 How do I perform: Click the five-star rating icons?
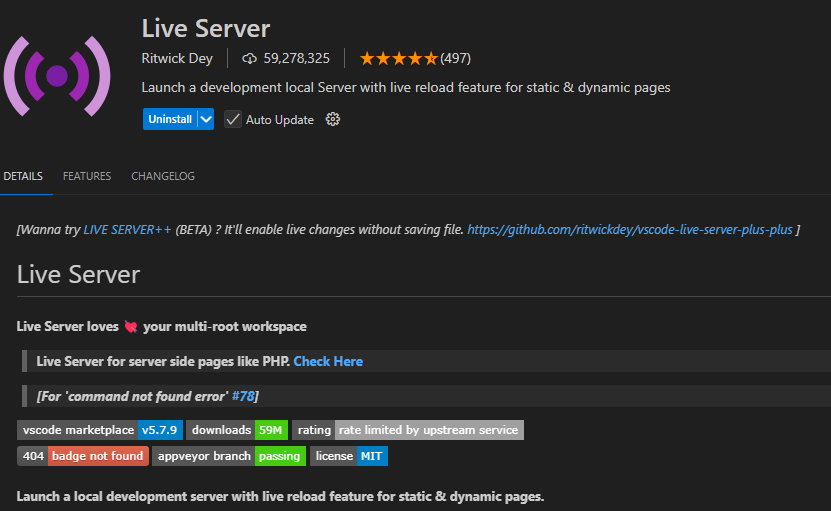(398, 58)
